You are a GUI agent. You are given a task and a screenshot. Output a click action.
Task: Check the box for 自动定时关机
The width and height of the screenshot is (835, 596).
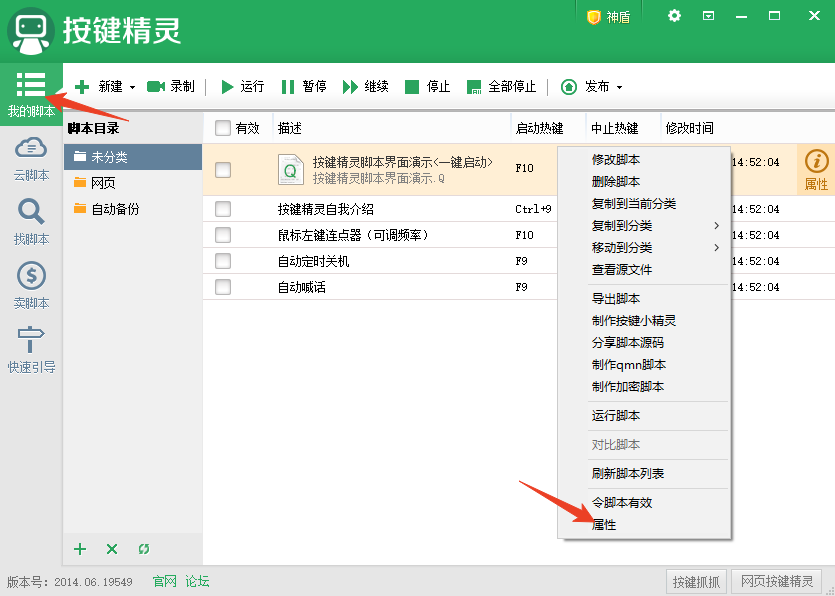[223, 261]
